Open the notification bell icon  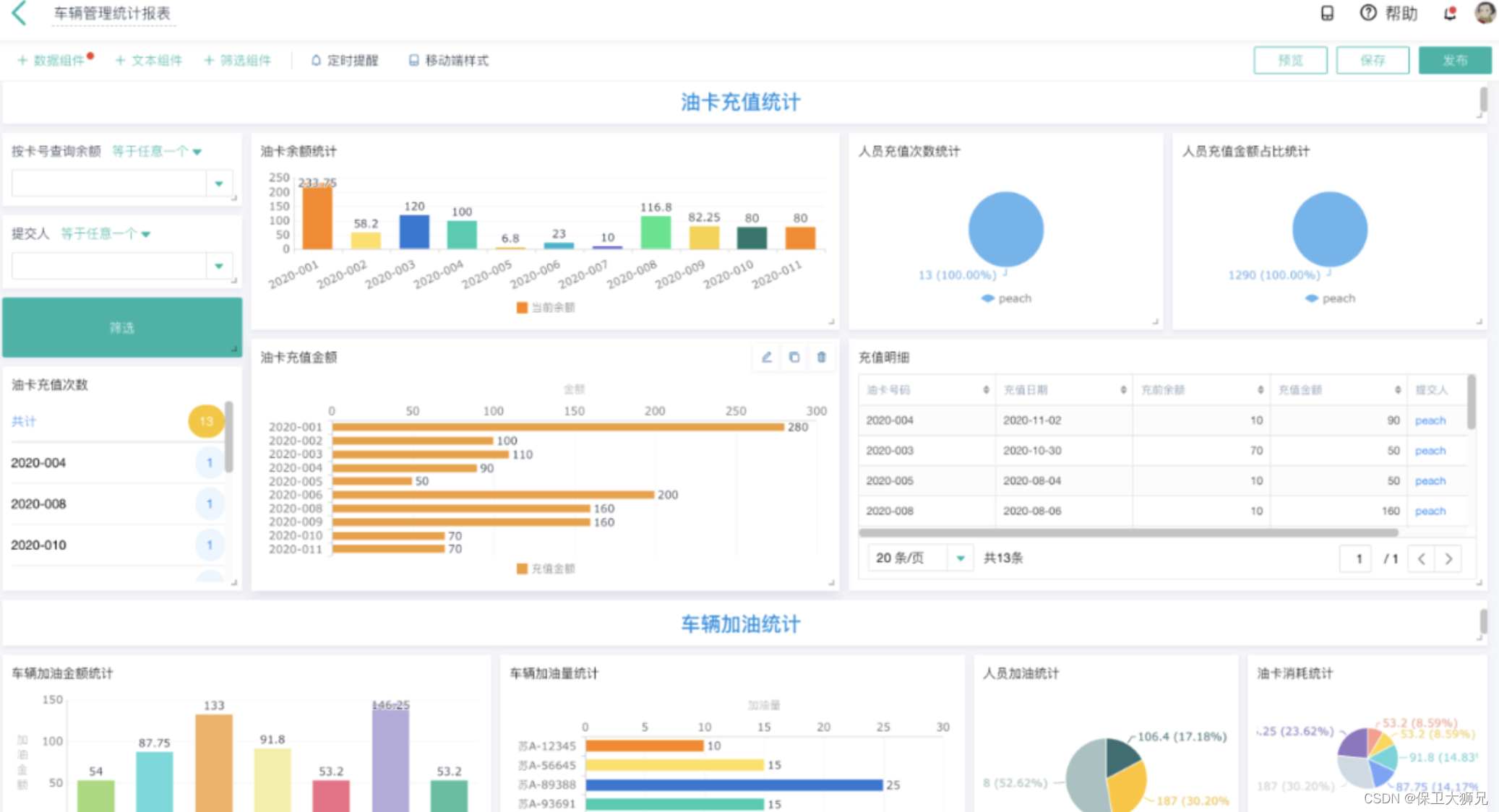(1449, 13)
